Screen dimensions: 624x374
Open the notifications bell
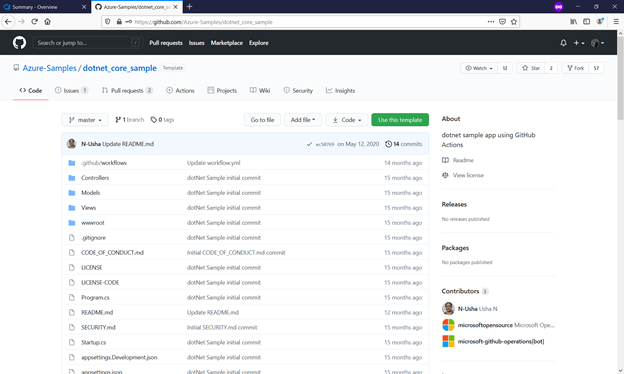pos(563,43)
